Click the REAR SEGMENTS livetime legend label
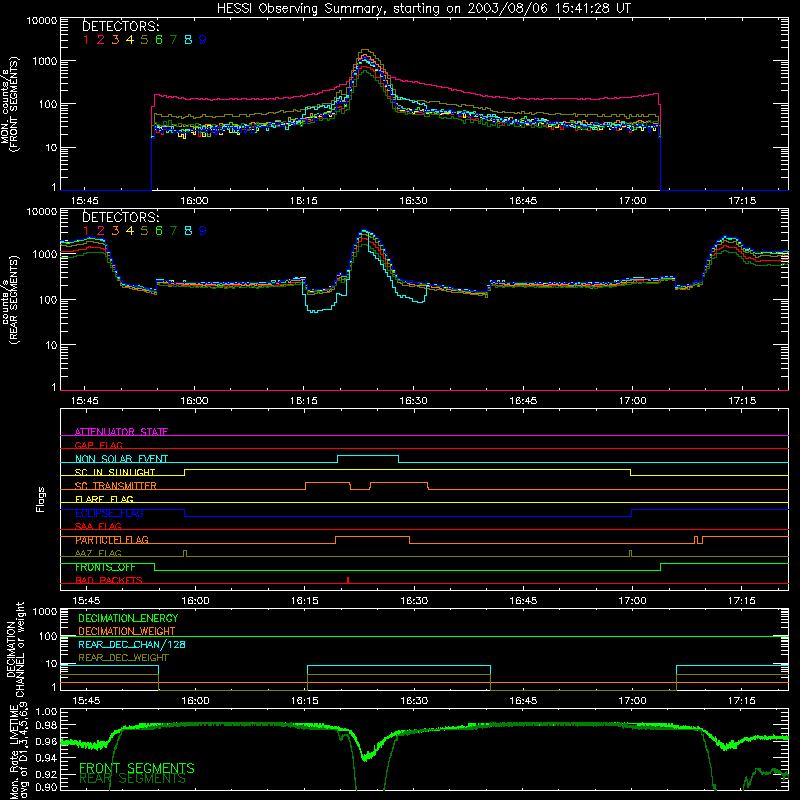800x800 pixels. tap(133, 779)
